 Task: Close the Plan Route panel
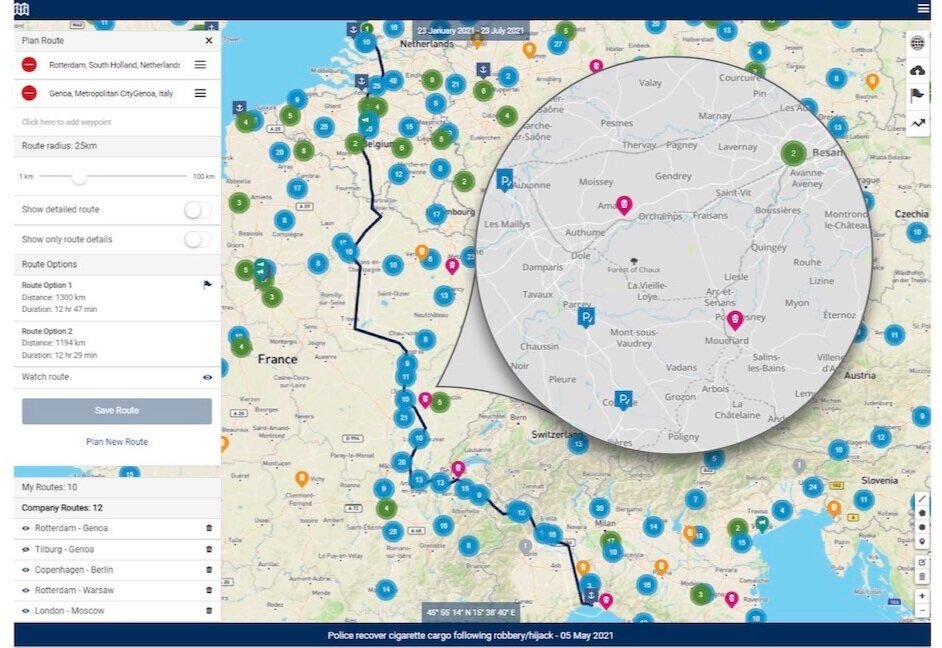pos(208,40)
